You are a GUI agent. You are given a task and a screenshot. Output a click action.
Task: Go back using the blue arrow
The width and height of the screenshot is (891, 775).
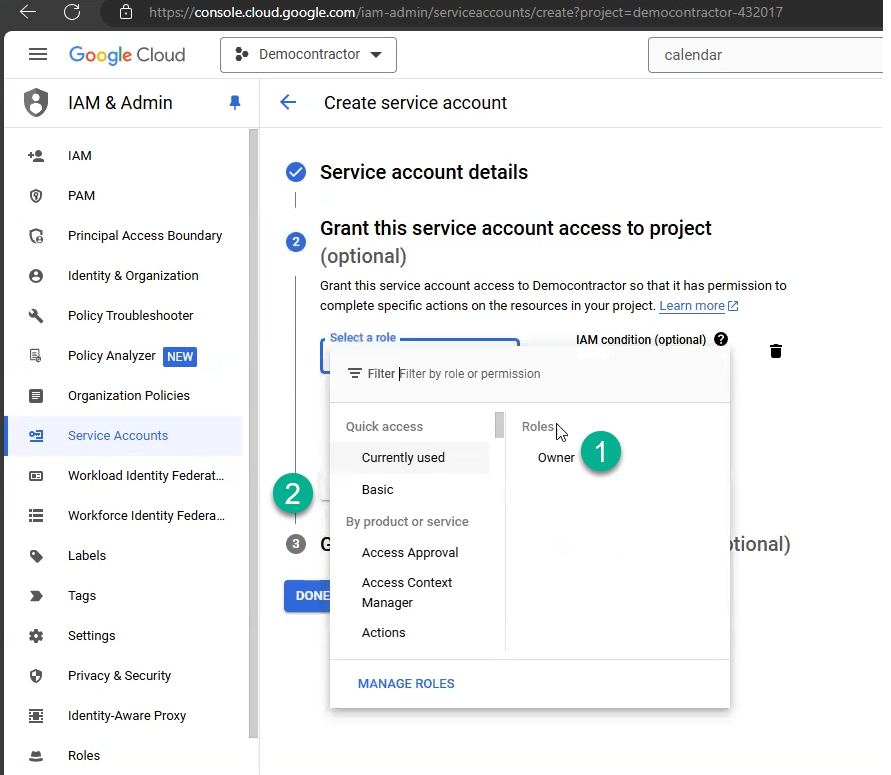tap(288, 103)
